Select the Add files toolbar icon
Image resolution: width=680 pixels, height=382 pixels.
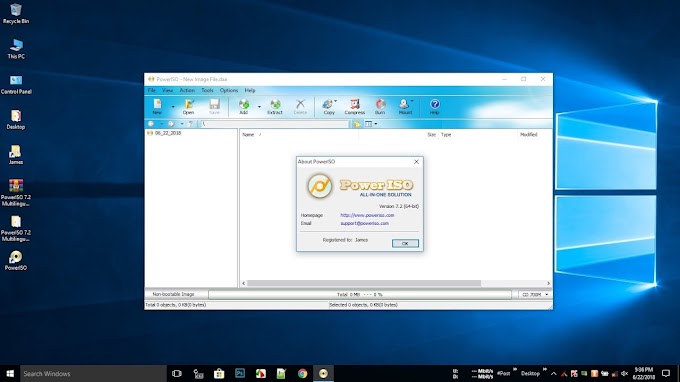coord(244,106)
